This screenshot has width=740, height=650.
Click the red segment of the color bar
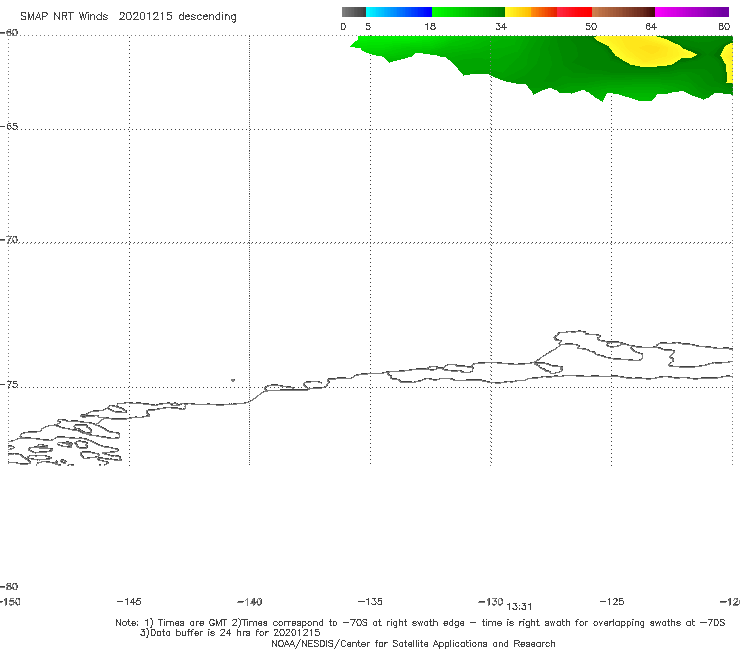click(574, 12)
